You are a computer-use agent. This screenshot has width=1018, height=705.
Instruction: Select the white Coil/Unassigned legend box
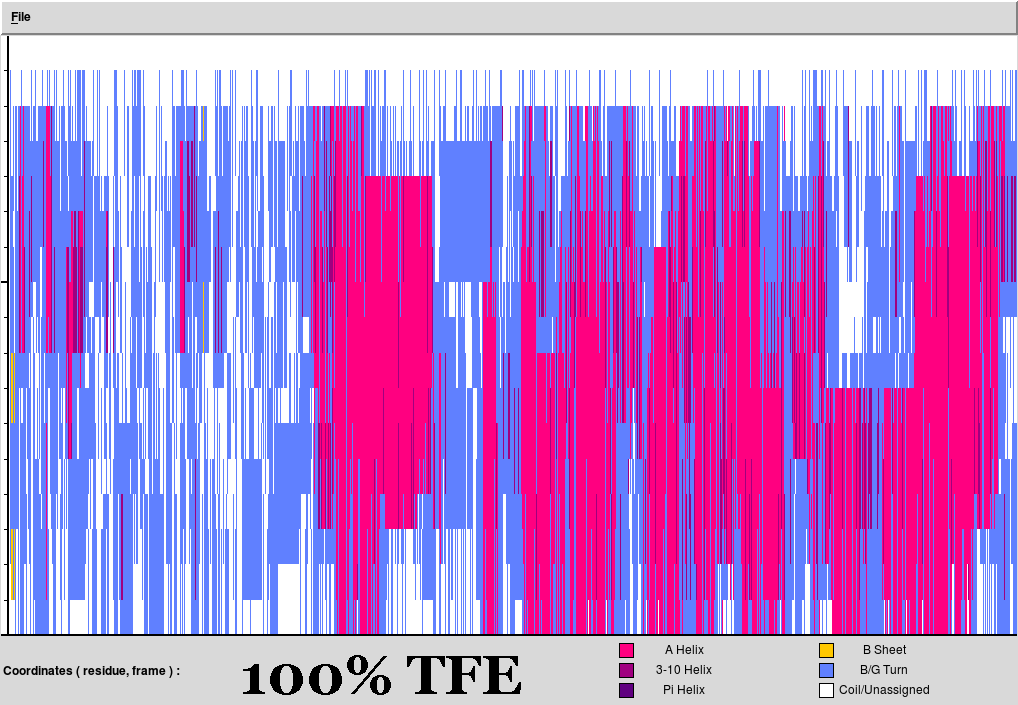pos(826,690)
